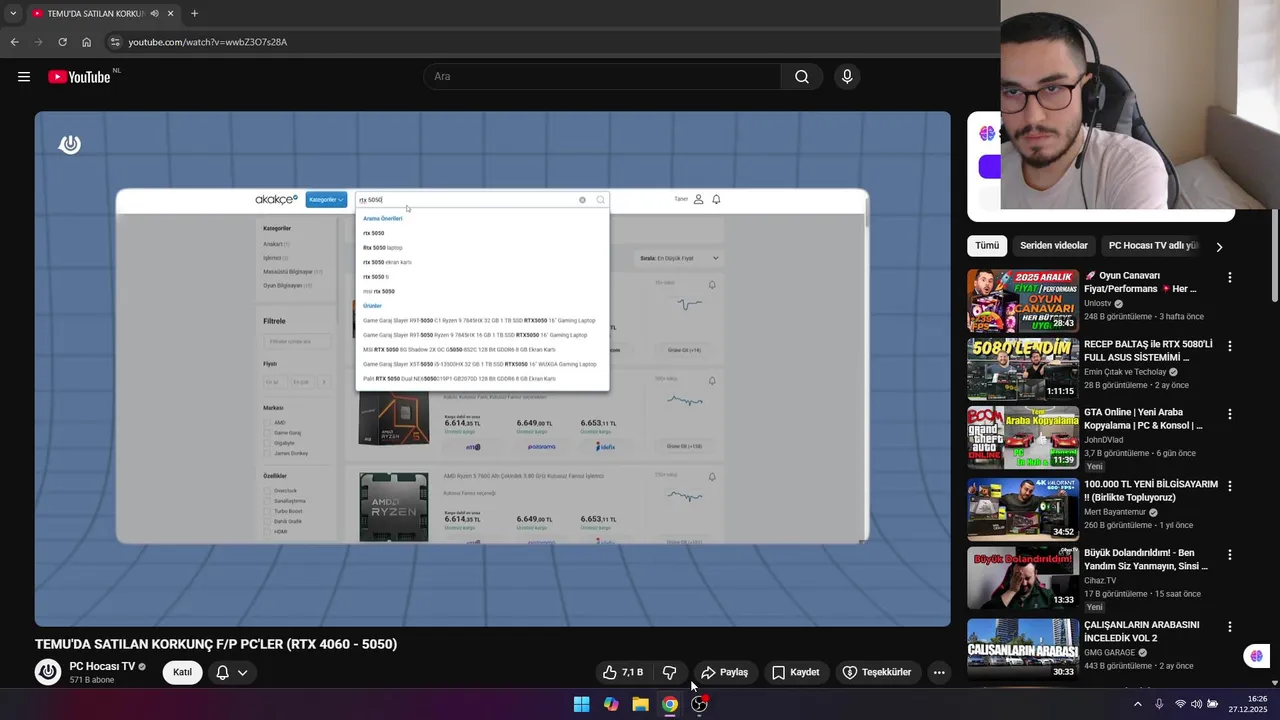Go to YouTube home via logo
Viewport: 1280px width, 720px height.
(x=79, y=77)
